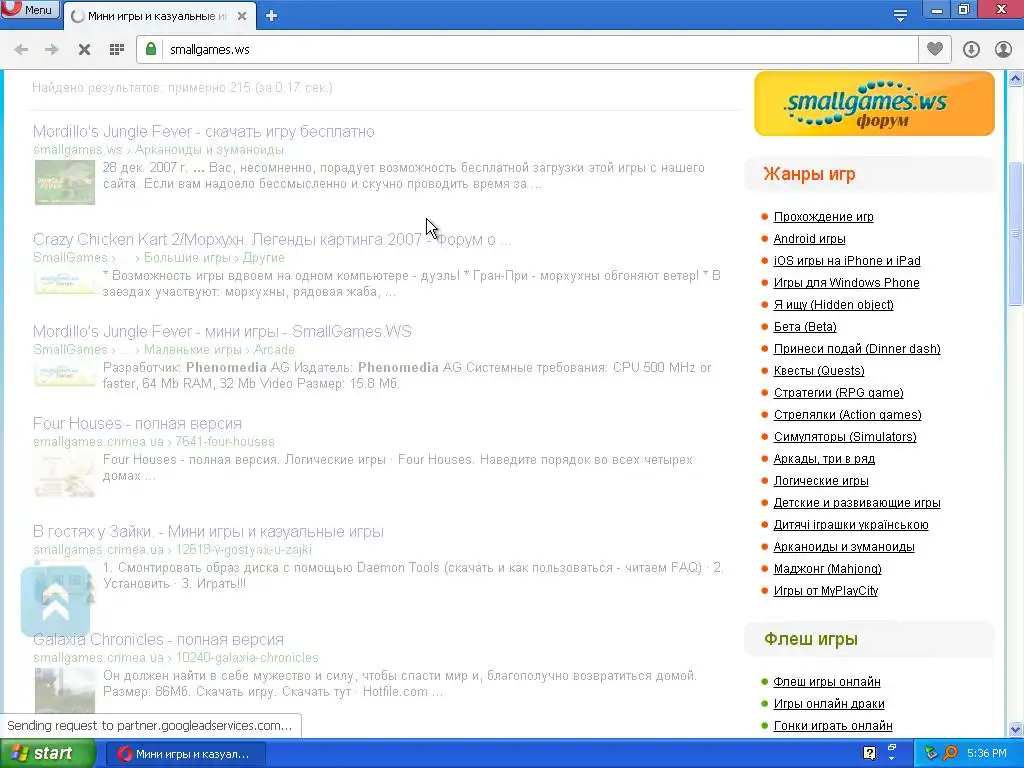This screenshot has height=768, width=1024.
Task: Open the Игры онлайн драки link
Action: 828,704
